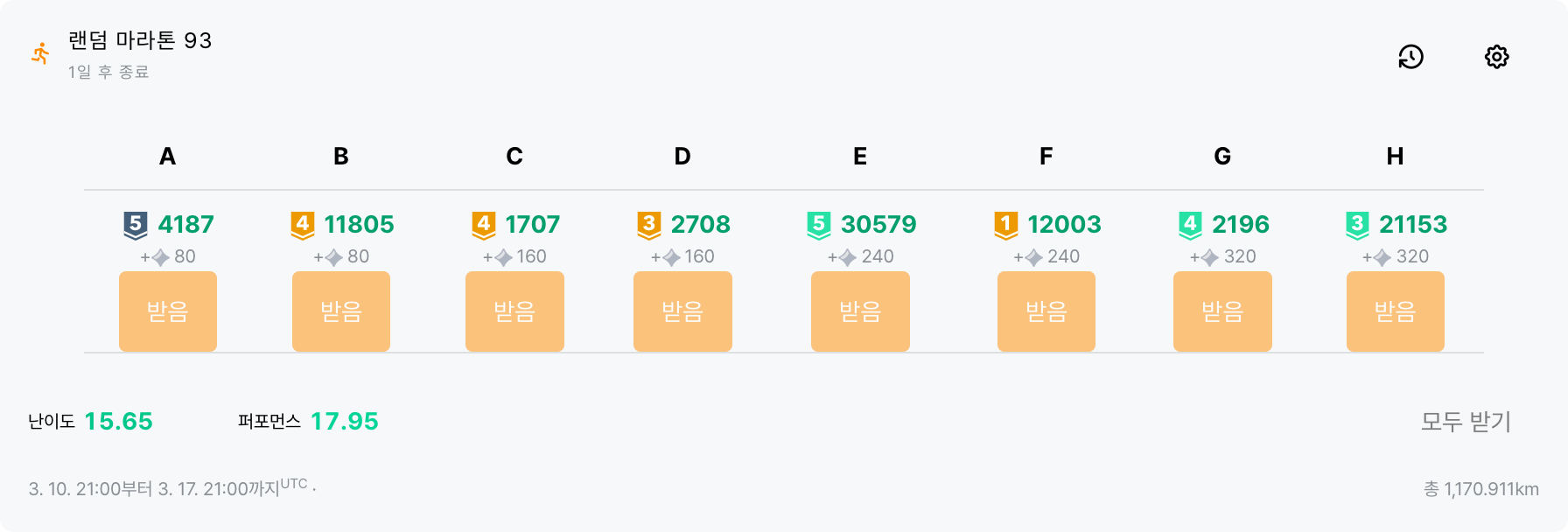Viewport: 1568px width, 532px height.
Task: Open problem 2196 link
Action: coord(1240,225)
